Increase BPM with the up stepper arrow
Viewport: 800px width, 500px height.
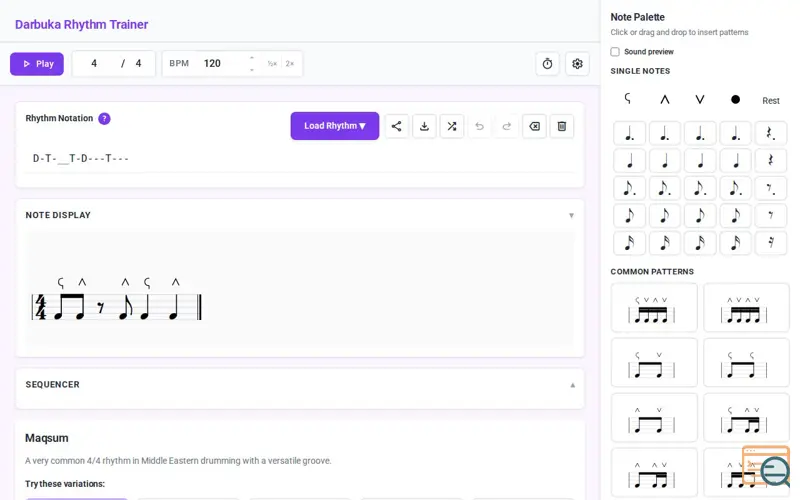point(252,58)
